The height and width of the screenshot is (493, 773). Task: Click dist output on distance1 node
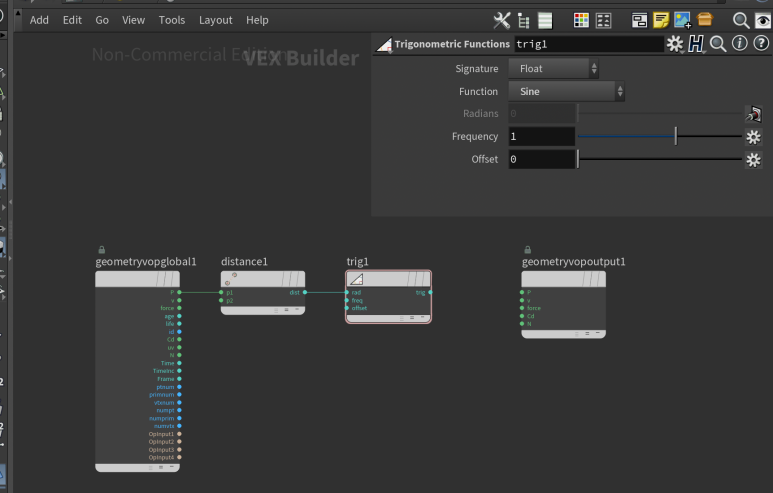coord(305,292)
